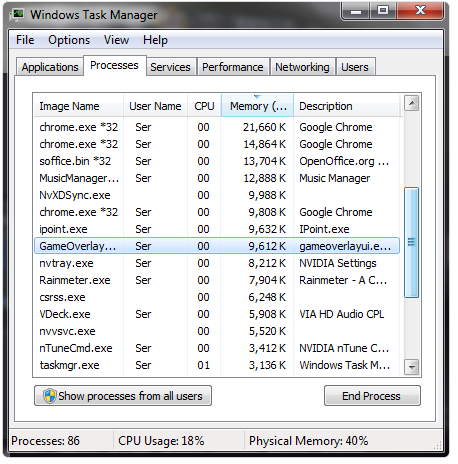Click the NVIDIA Settings description cell
458x464 pixels.
coord(338,263)
